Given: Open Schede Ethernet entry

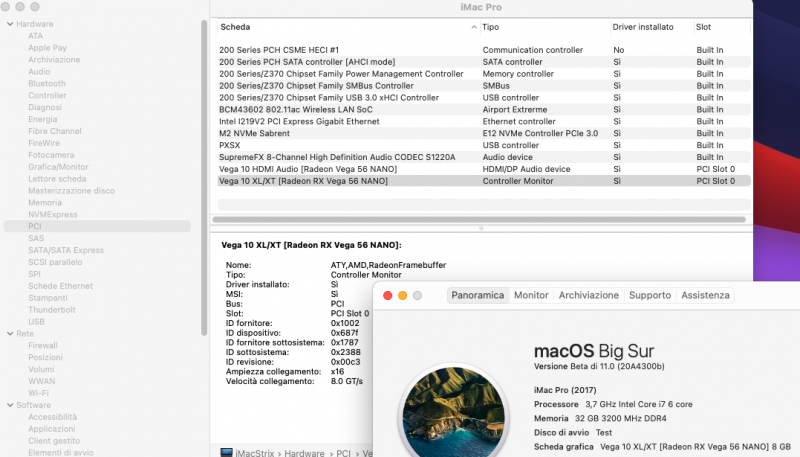Looking at the screenshot, I should (x=61, y=286).
